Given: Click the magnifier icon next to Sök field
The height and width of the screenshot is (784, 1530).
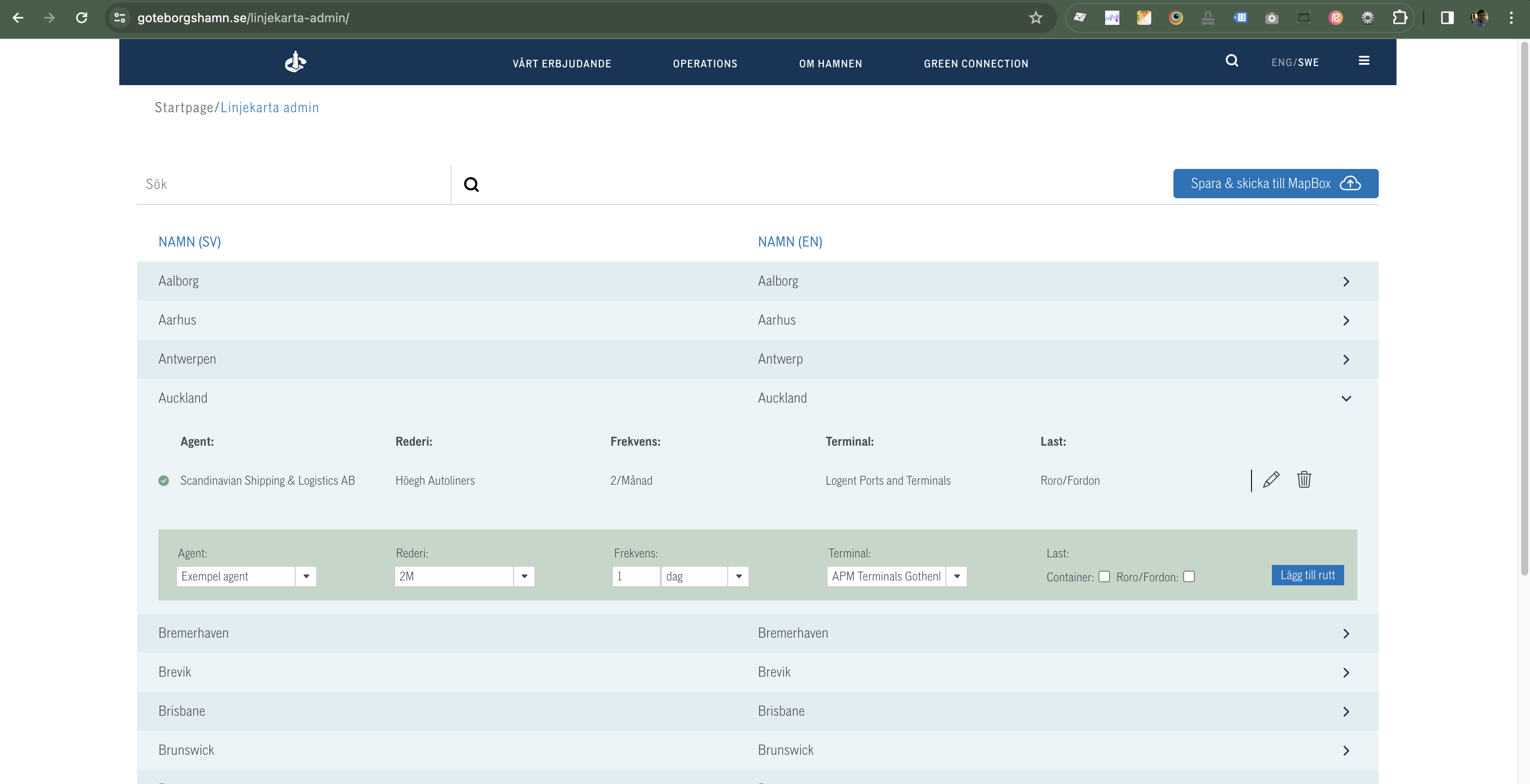Looking at the screenshot, I should [x=471, y=185].
